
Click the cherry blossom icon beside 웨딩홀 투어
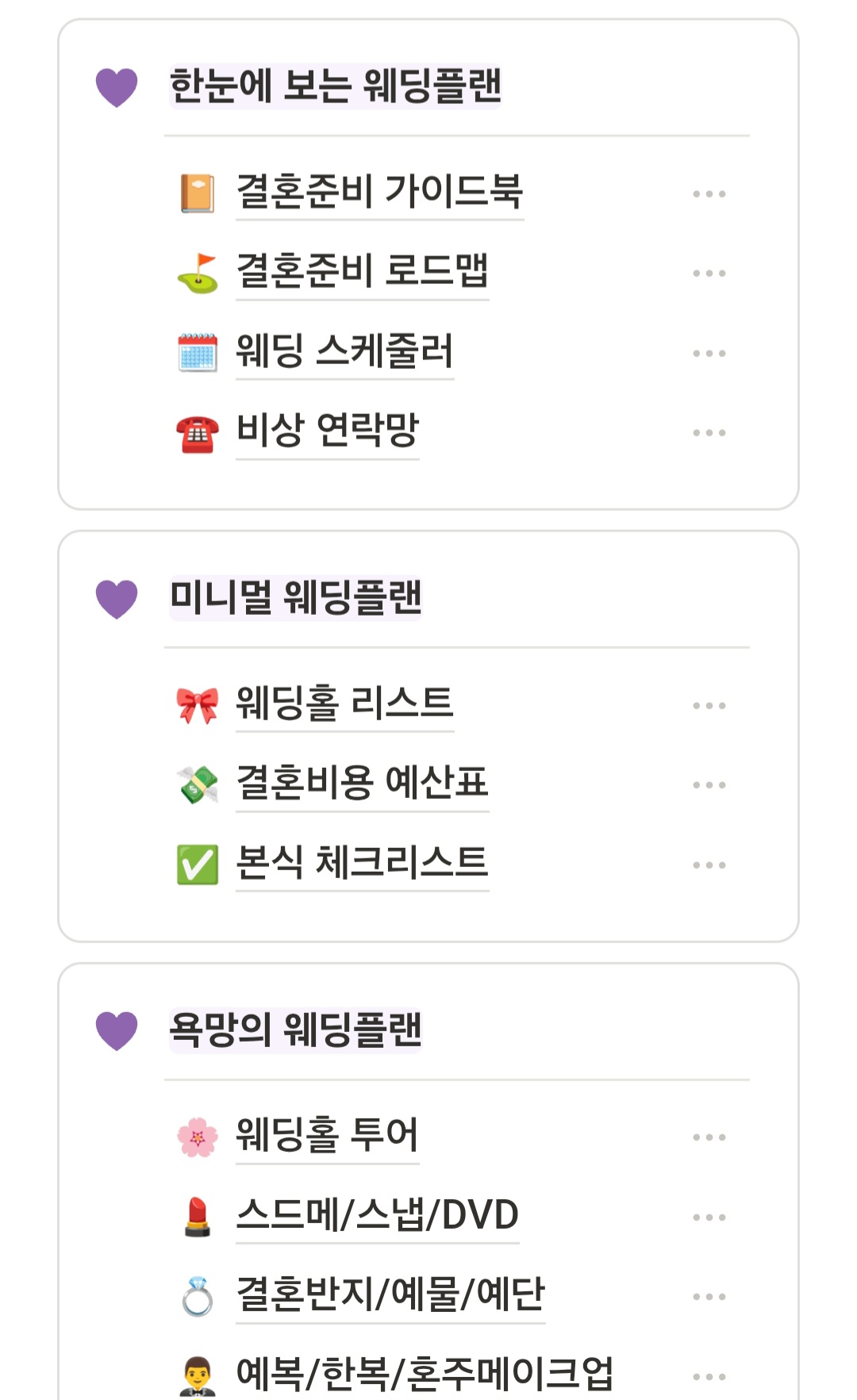tap(197, 1137)
